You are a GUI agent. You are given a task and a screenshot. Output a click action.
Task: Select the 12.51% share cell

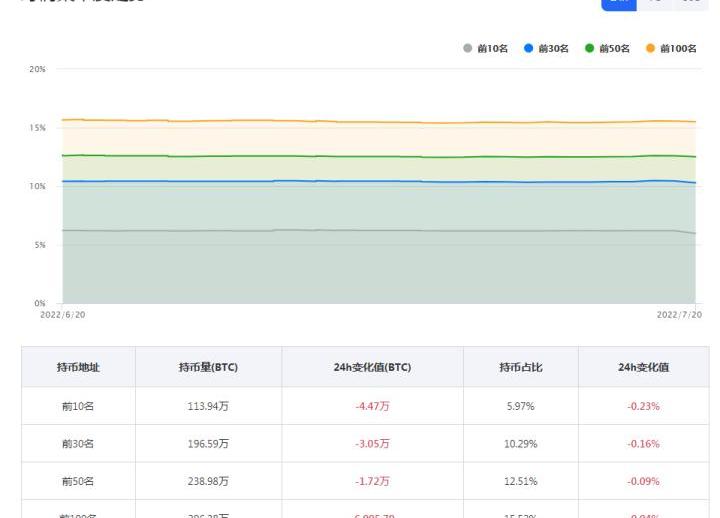pos(521,481)
